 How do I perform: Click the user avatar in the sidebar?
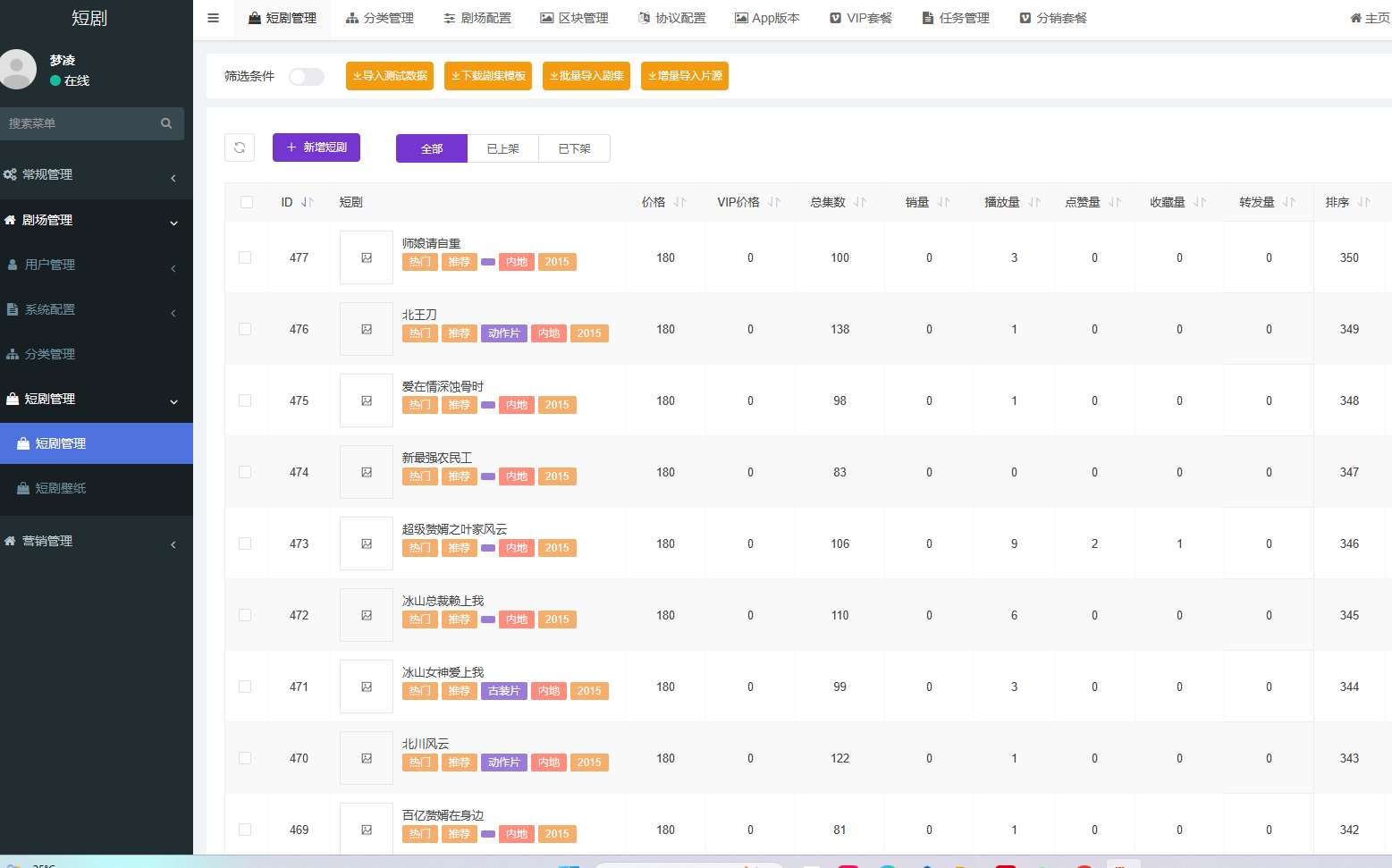coord(18,70)
